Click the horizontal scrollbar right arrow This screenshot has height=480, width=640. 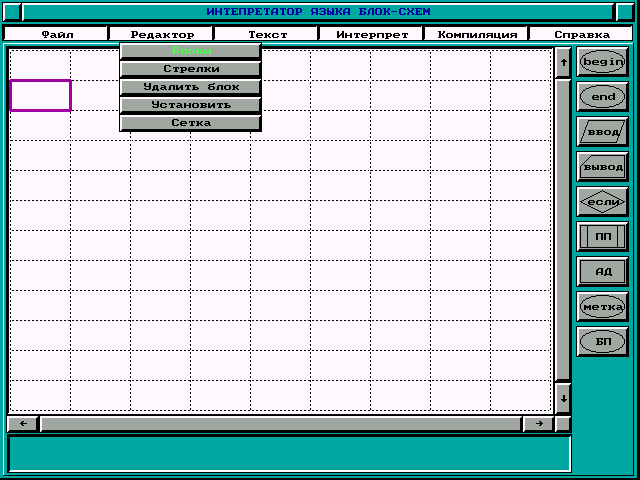coord(538,423)
